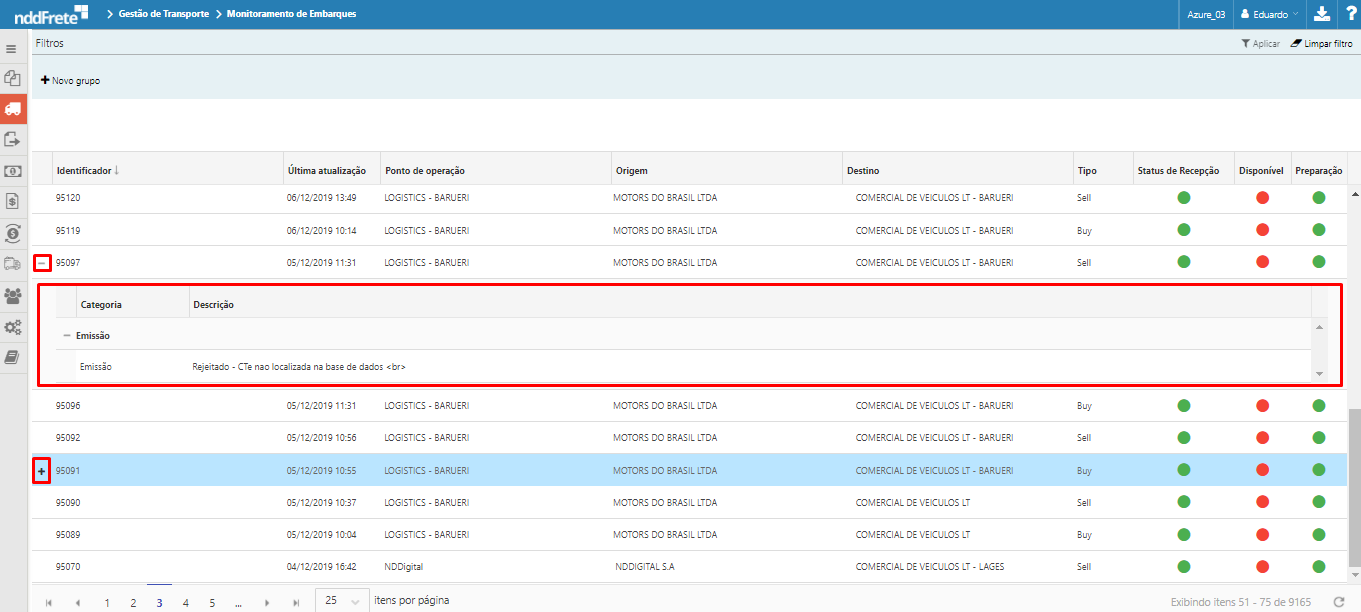Open the hamburger menu in the sidebar
This screenshot has height=612, width=1361.
click(x=12, y=48)
